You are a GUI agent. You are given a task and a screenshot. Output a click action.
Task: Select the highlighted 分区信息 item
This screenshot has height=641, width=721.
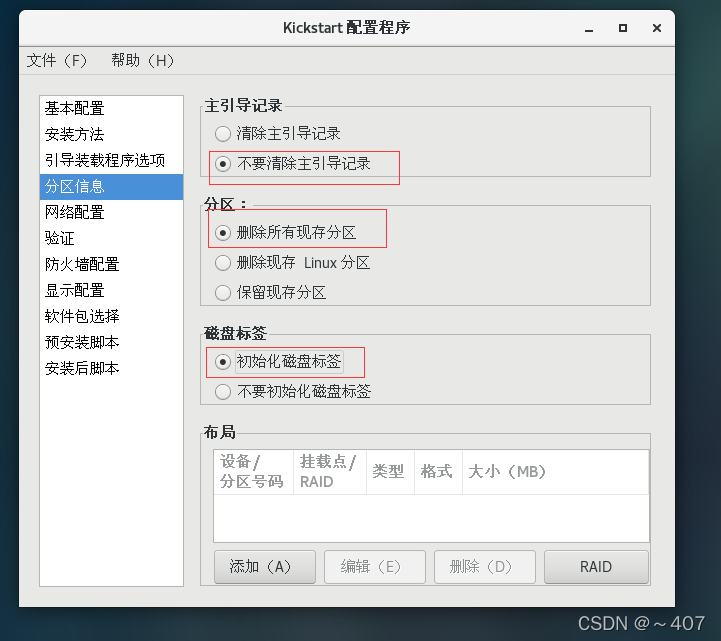[x=111, y=186]
